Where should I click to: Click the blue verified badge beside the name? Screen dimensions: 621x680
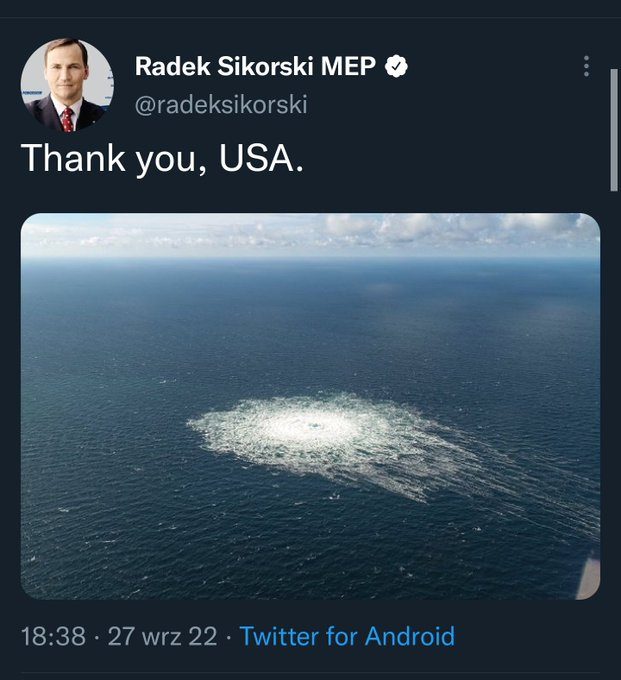click(x=396, y=67)
